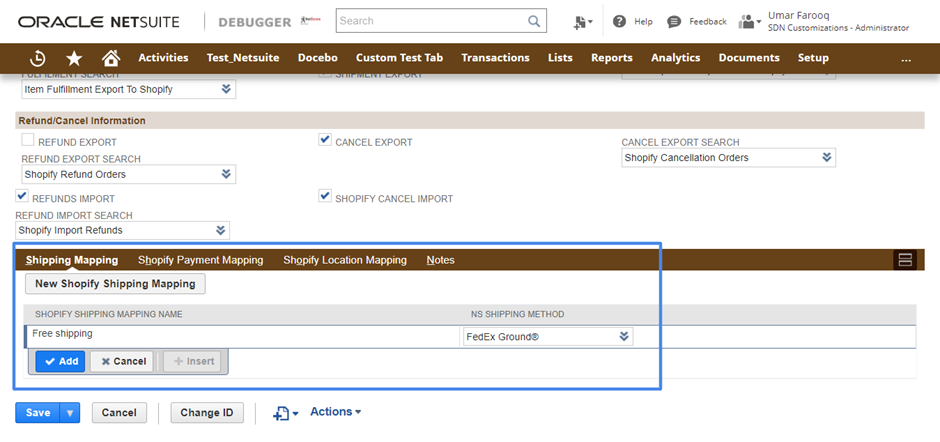
Task: Click the Shopify Shipping Mapping Name column header
Action: 109,314
